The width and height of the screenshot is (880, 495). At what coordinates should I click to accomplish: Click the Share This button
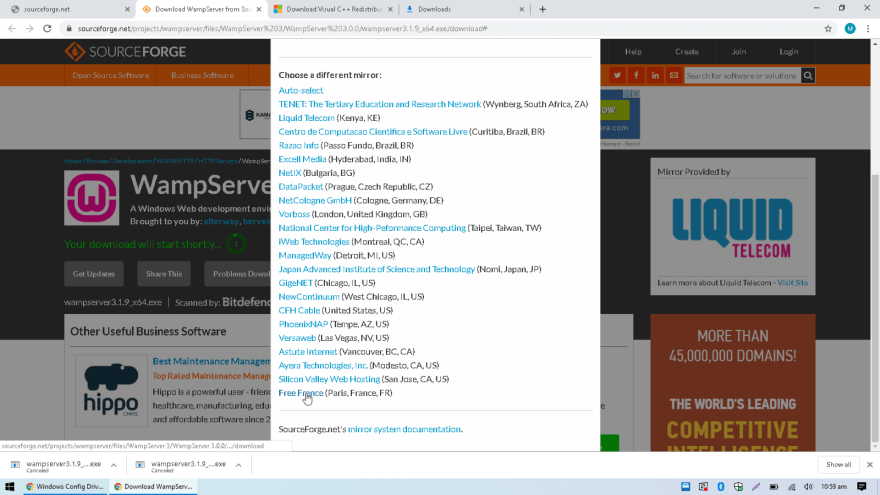pos(164,274)
